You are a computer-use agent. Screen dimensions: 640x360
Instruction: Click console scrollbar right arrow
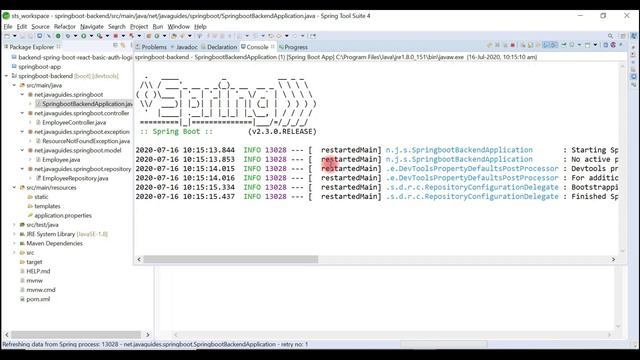[x=613, y=259]
